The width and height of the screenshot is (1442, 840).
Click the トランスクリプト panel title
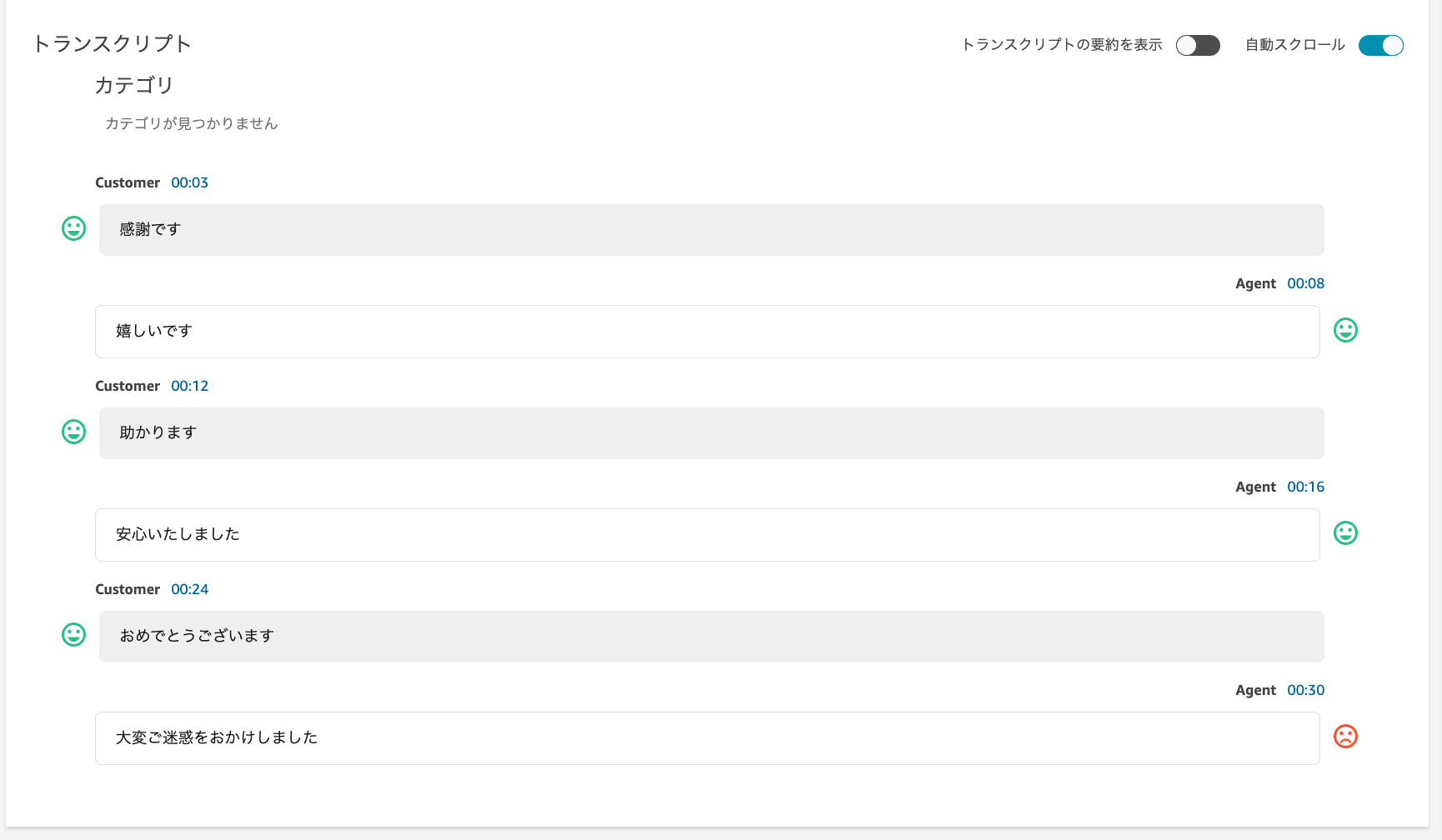[113, 43]
